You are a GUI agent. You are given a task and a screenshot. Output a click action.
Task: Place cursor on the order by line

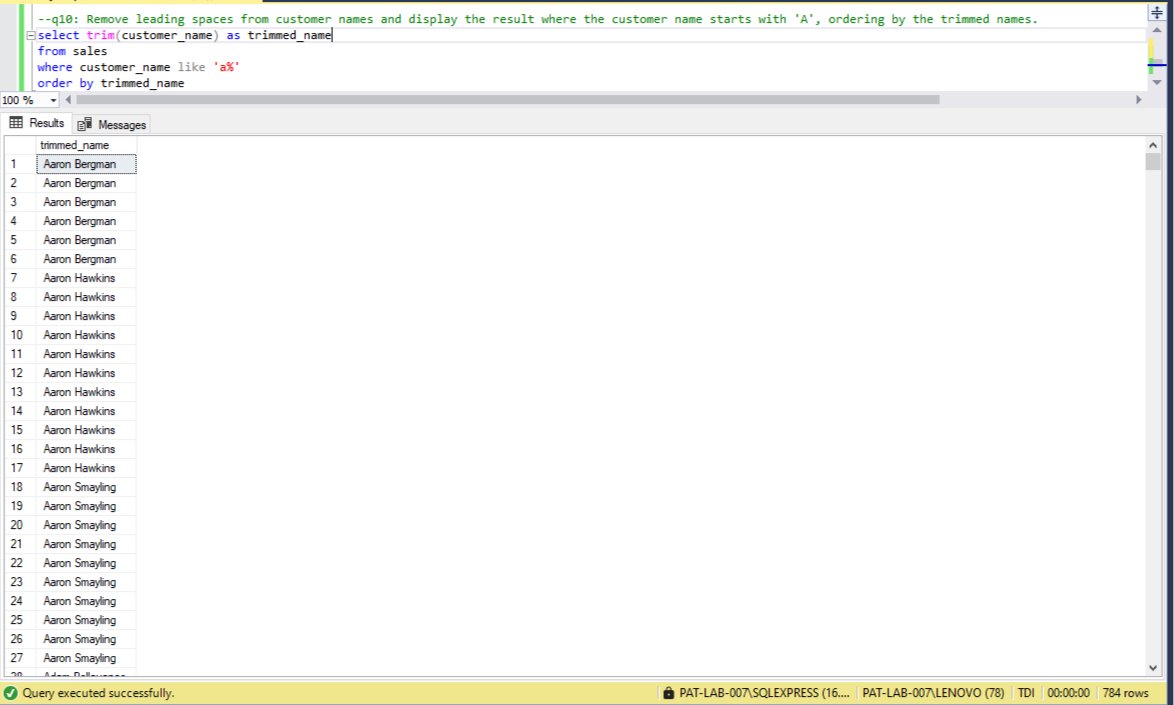(111, 83)
